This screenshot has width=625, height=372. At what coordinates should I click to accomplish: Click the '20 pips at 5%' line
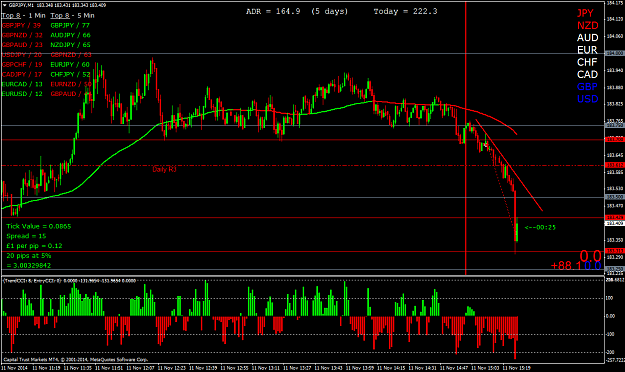(29, 256)
